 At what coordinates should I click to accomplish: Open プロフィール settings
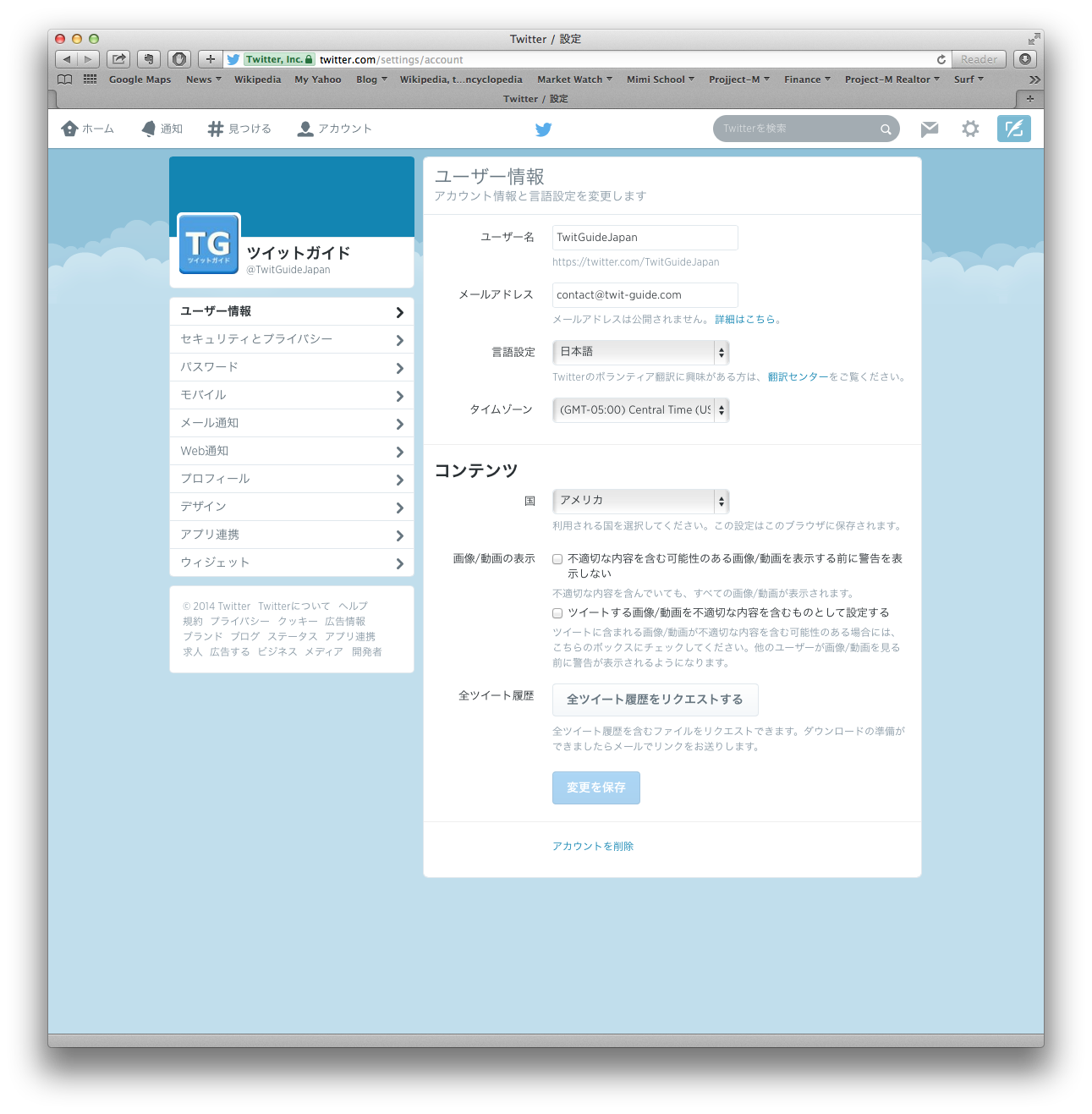pyautogui.click(x=292, y=479)
